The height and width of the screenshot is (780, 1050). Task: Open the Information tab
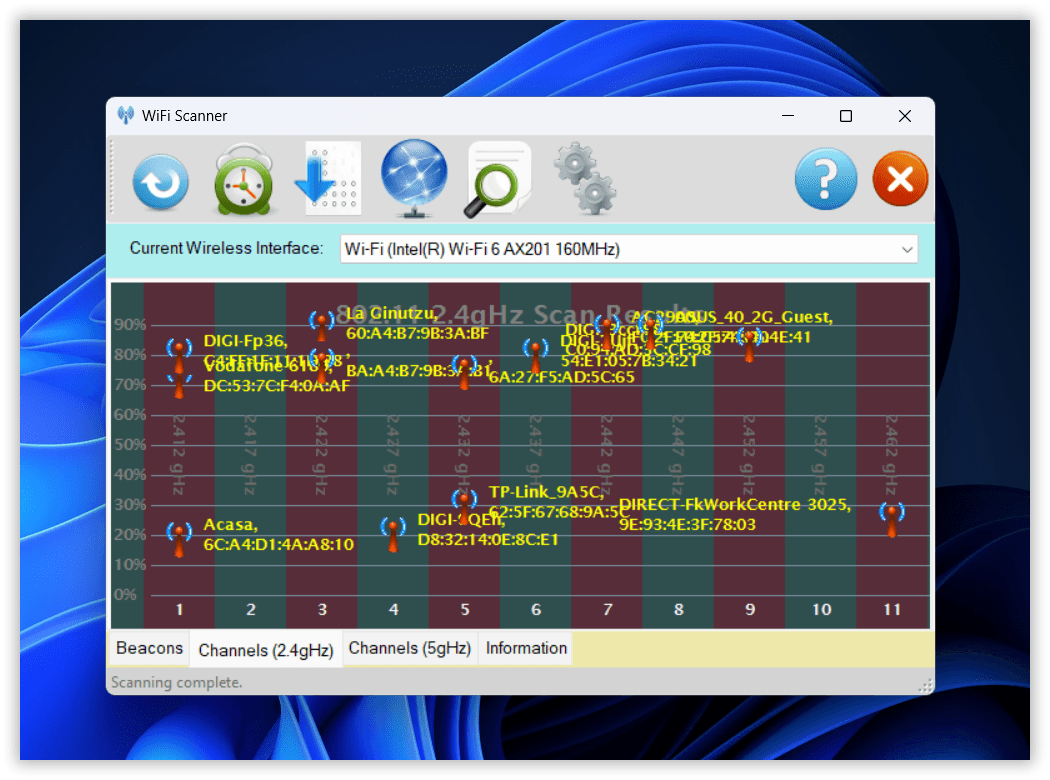tap(526, 648)
